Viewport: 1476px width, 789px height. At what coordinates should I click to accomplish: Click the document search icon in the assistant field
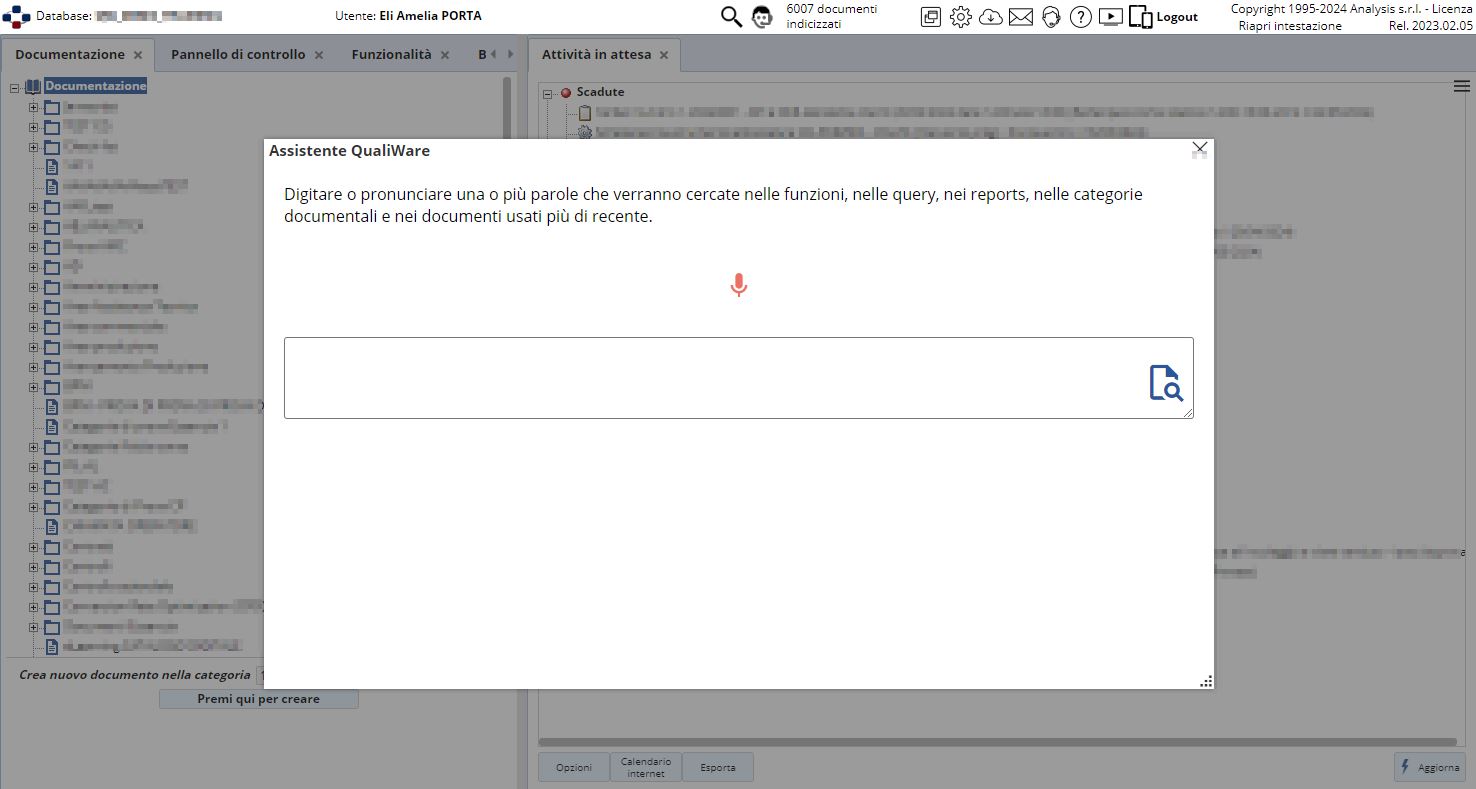tap(1165, 383)
